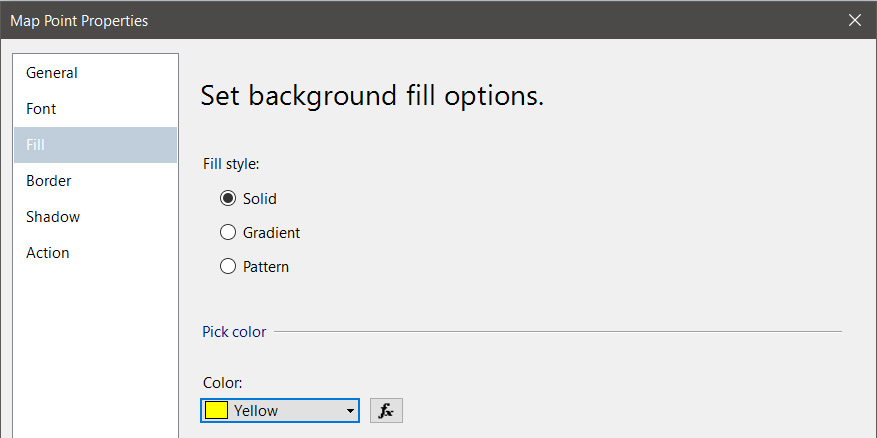Screen dimensions: 877x438
Task: Click the yellow color swatch preview
Action: click(x=216, y=411)
